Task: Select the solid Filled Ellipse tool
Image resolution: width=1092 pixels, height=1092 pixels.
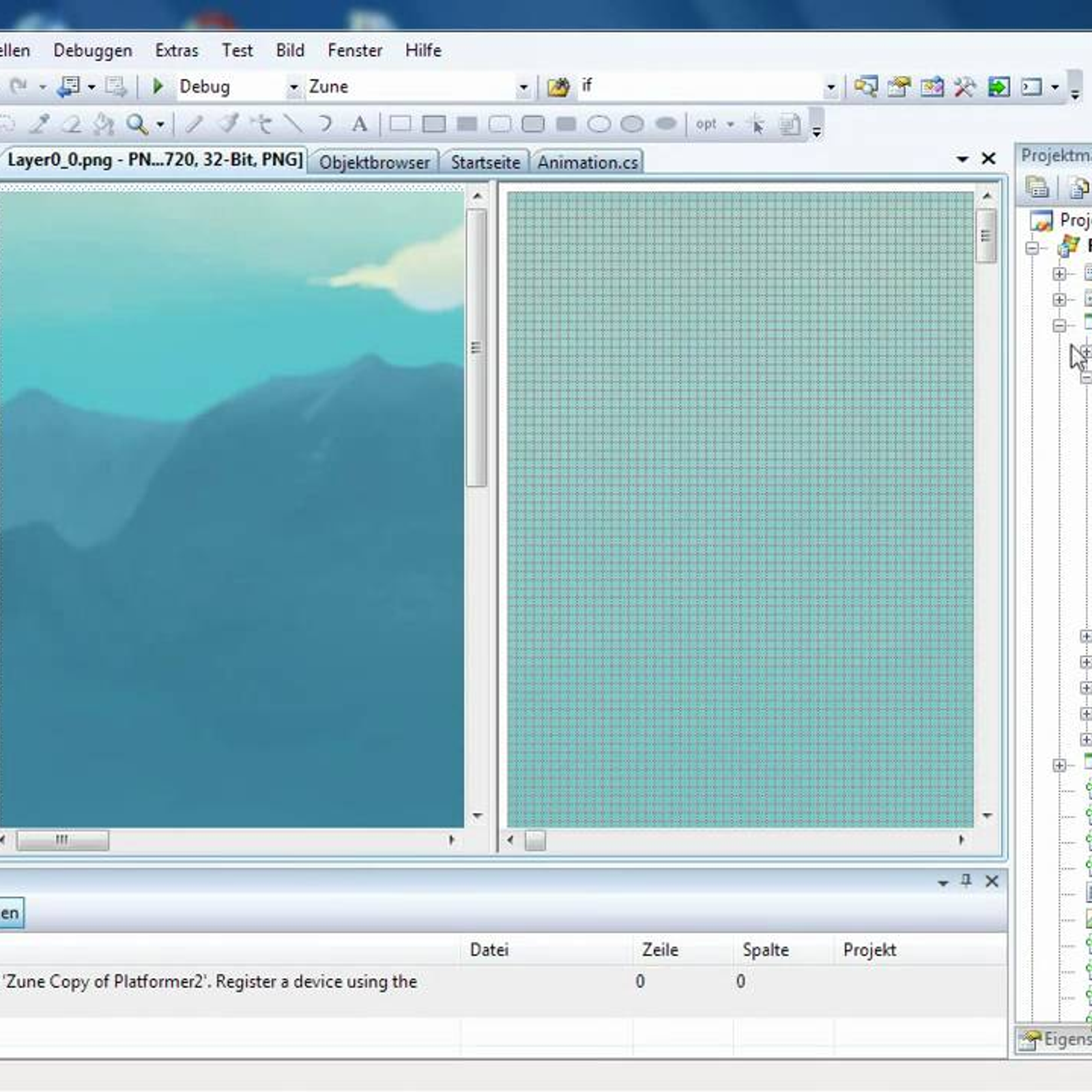Action: pyautogui.click(x=665, y=124)
